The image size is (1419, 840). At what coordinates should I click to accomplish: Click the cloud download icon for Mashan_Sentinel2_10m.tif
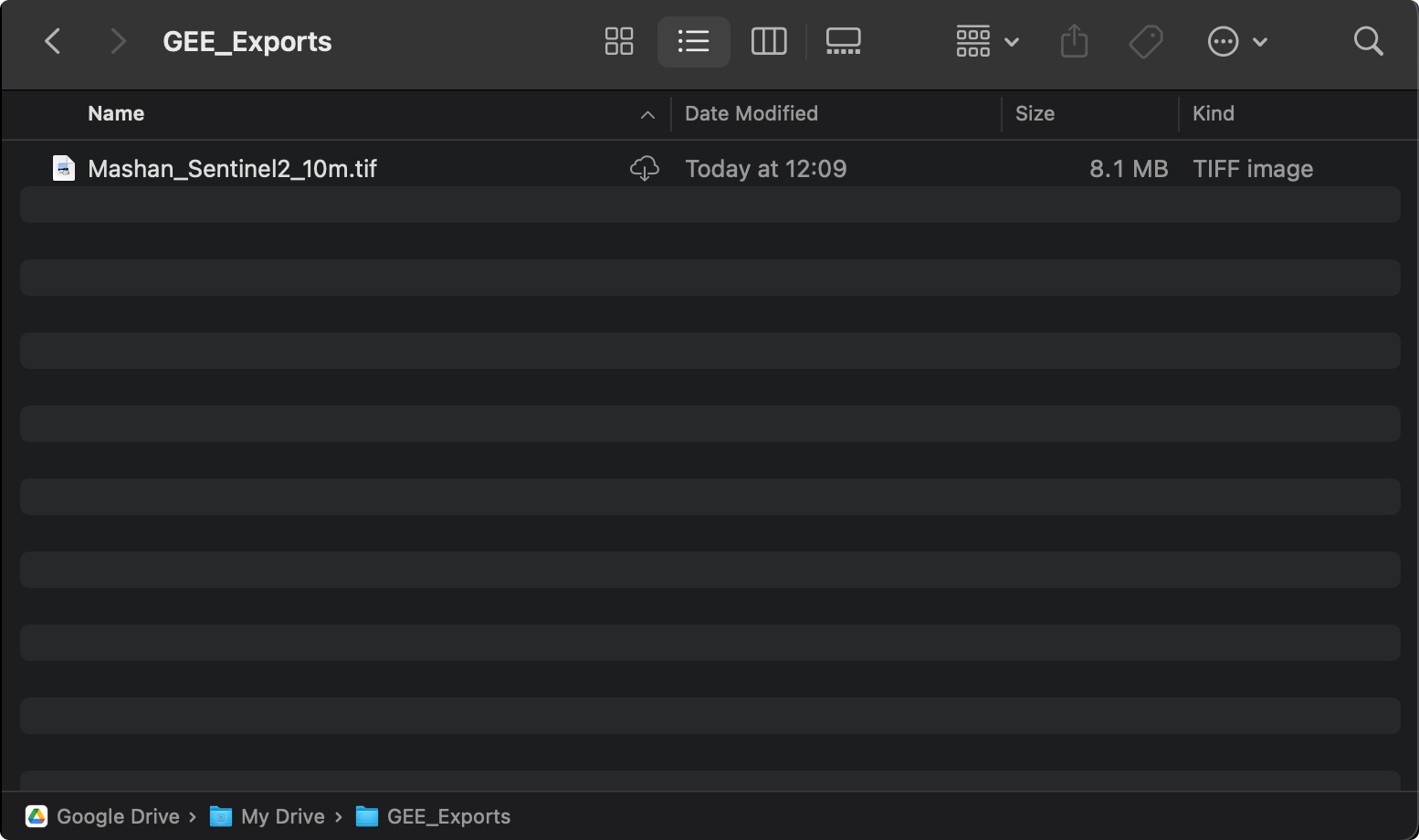645,169
